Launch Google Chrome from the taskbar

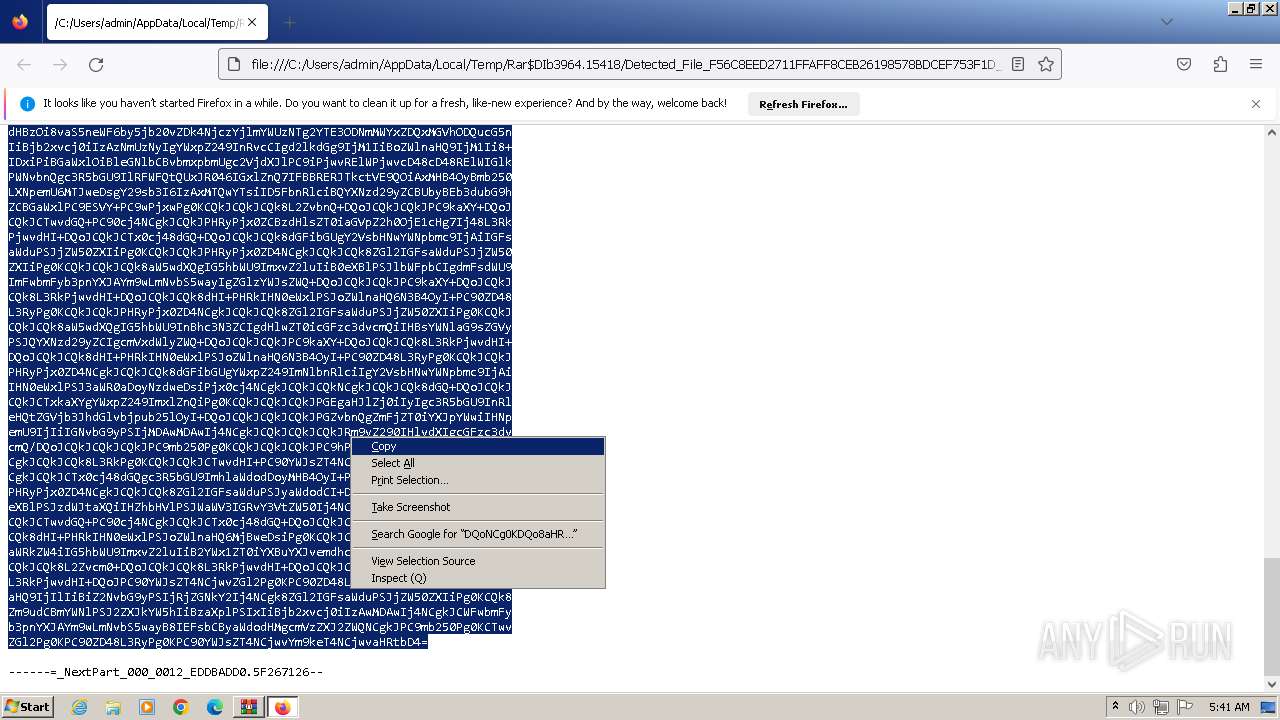[x=181, y=707]
